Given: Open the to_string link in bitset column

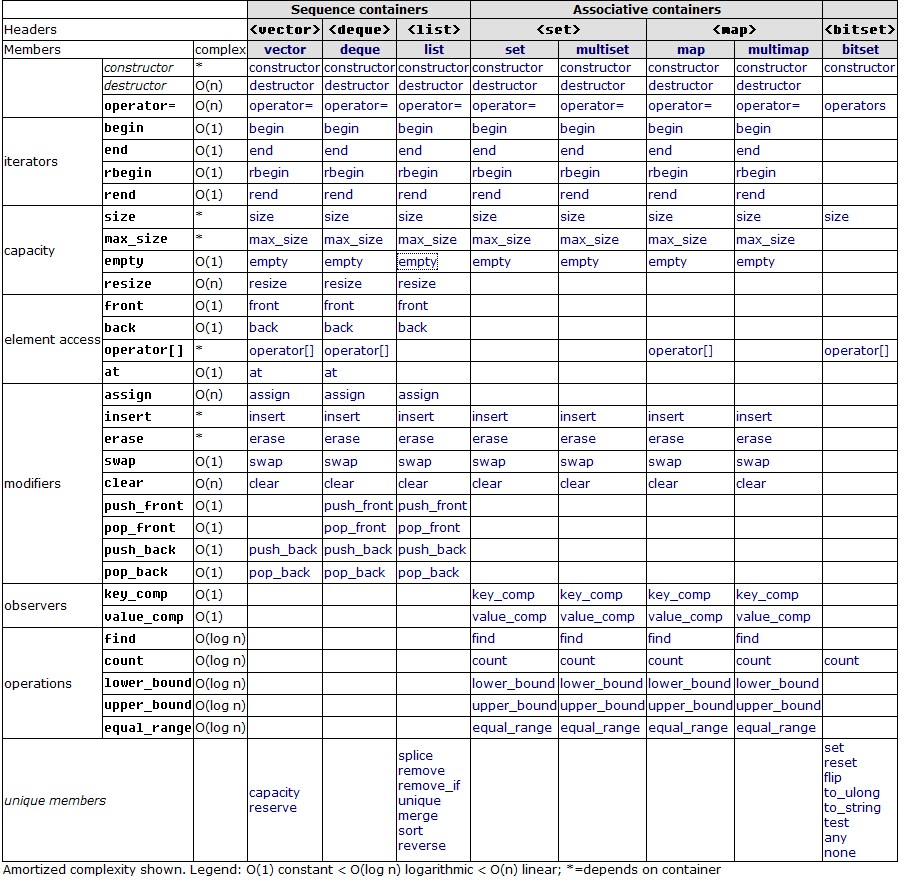Looking at the screenshot, I should point(852,808).
